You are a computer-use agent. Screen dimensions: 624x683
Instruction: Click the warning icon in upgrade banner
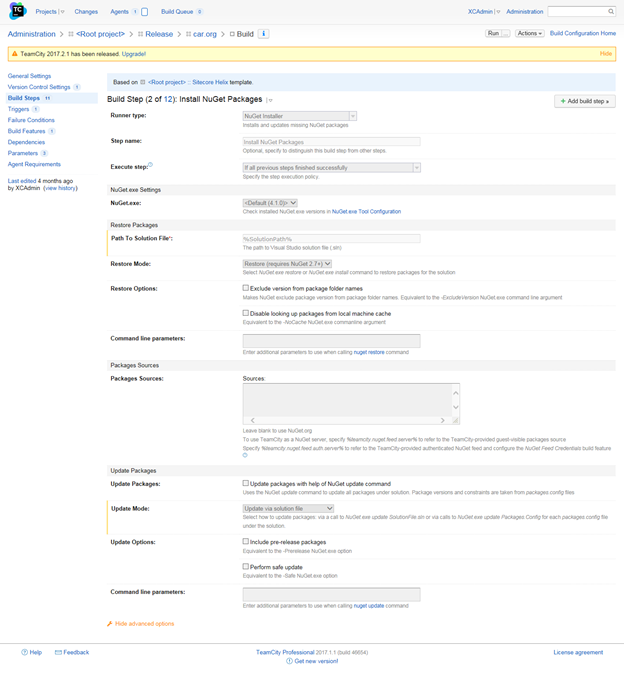click(14, 54)
